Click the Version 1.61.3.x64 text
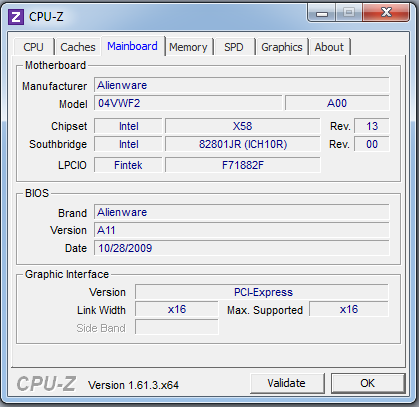Image resolution: width=419 pixels, height=407 pixels. [x=133, y=385]
